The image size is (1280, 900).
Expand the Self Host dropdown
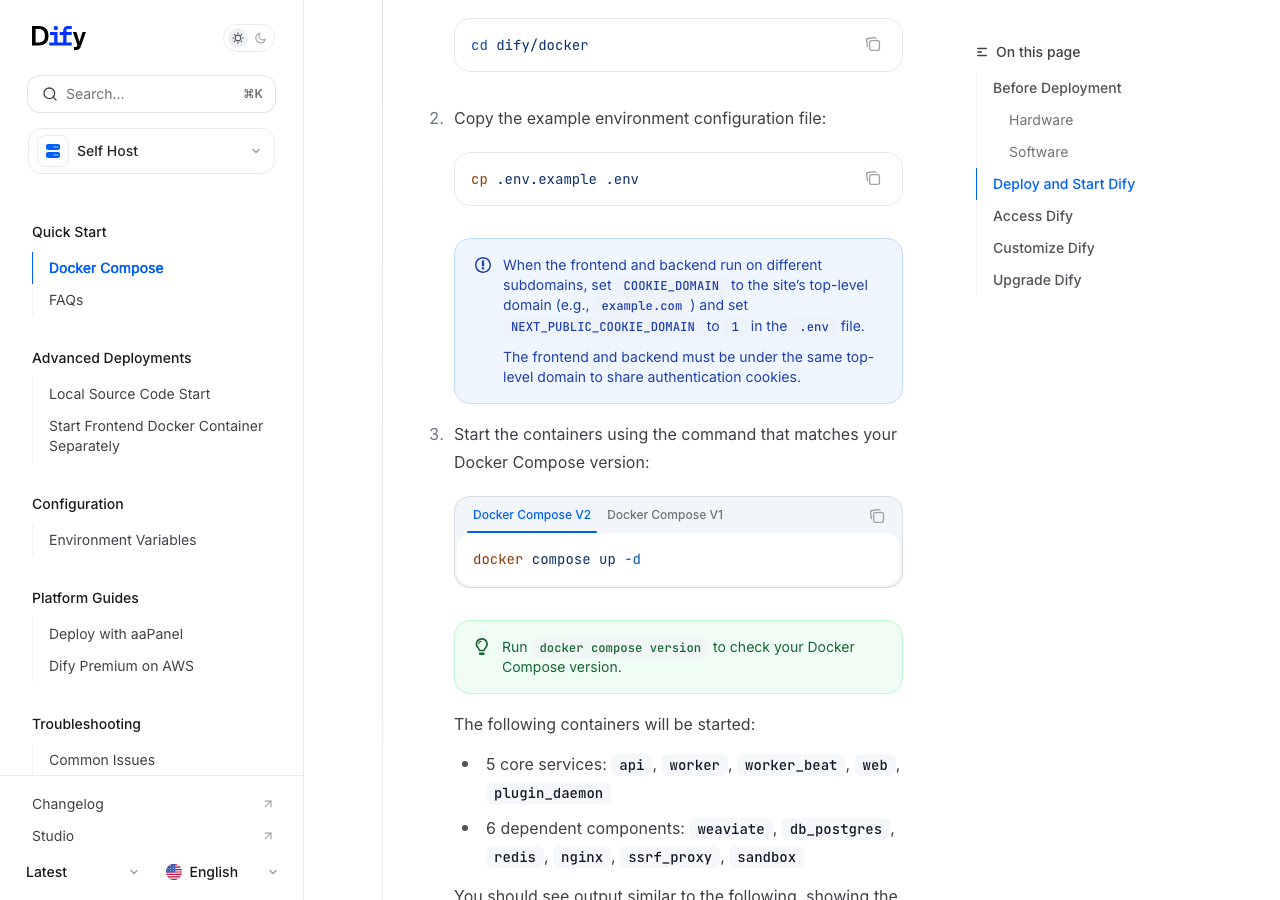click(255, 151)
